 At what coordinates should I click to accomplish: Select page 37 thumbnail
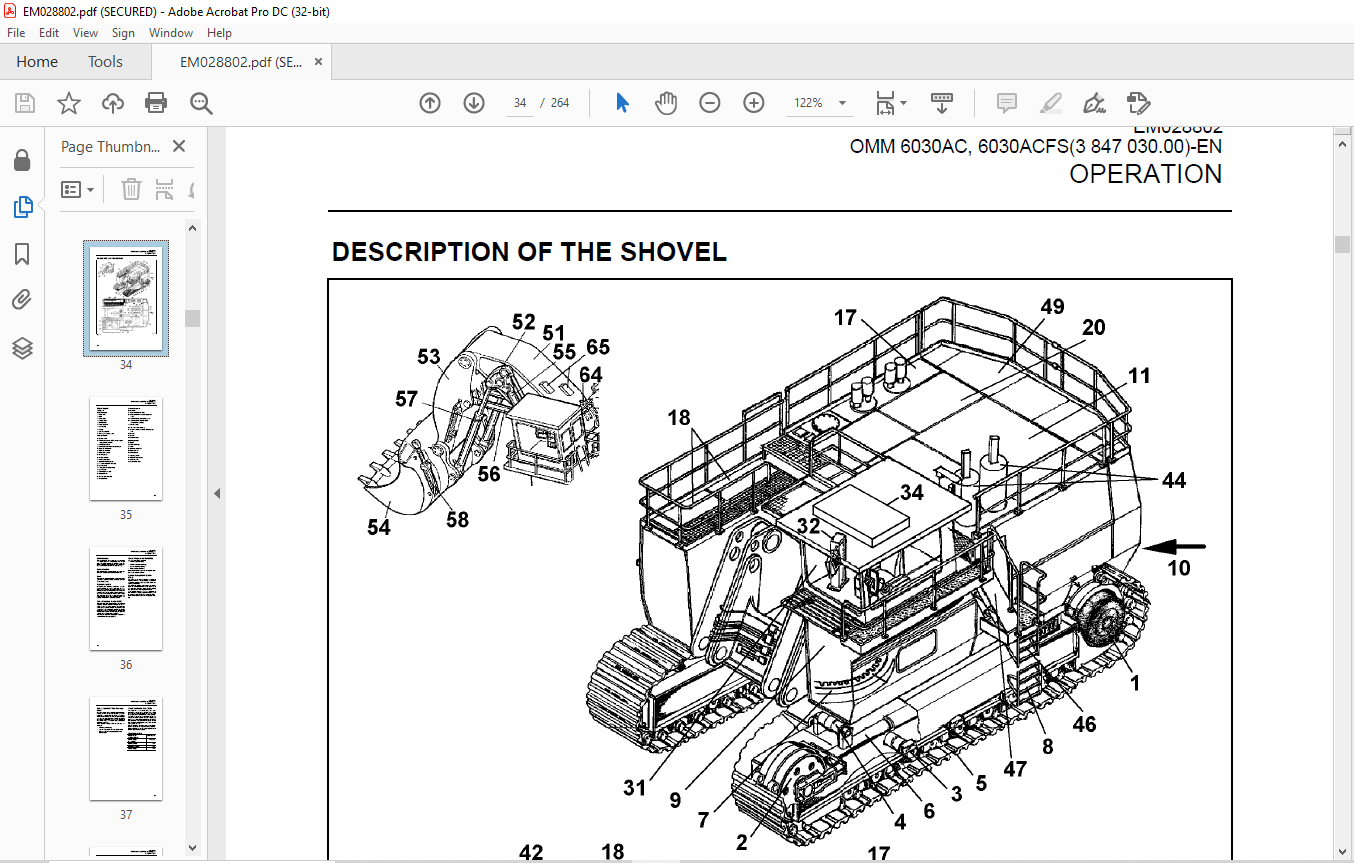(126, 748)
